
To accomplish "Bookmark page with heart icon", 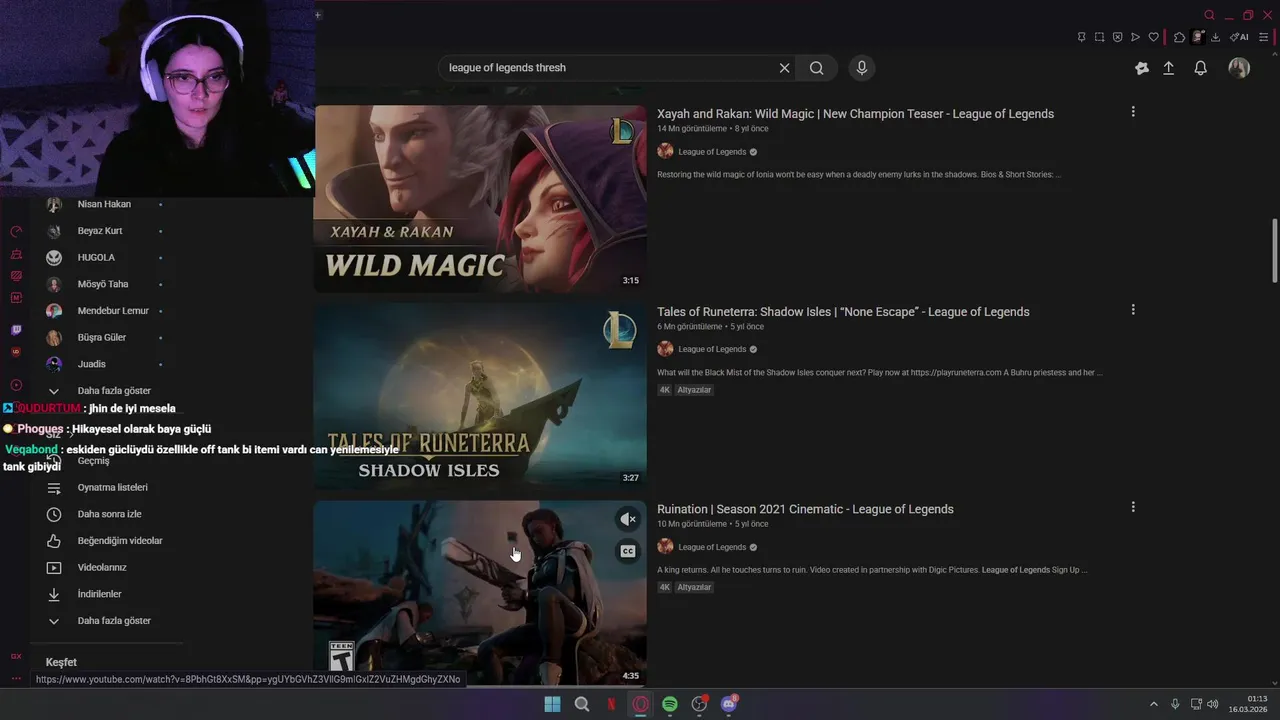I will click(1153, 37).
